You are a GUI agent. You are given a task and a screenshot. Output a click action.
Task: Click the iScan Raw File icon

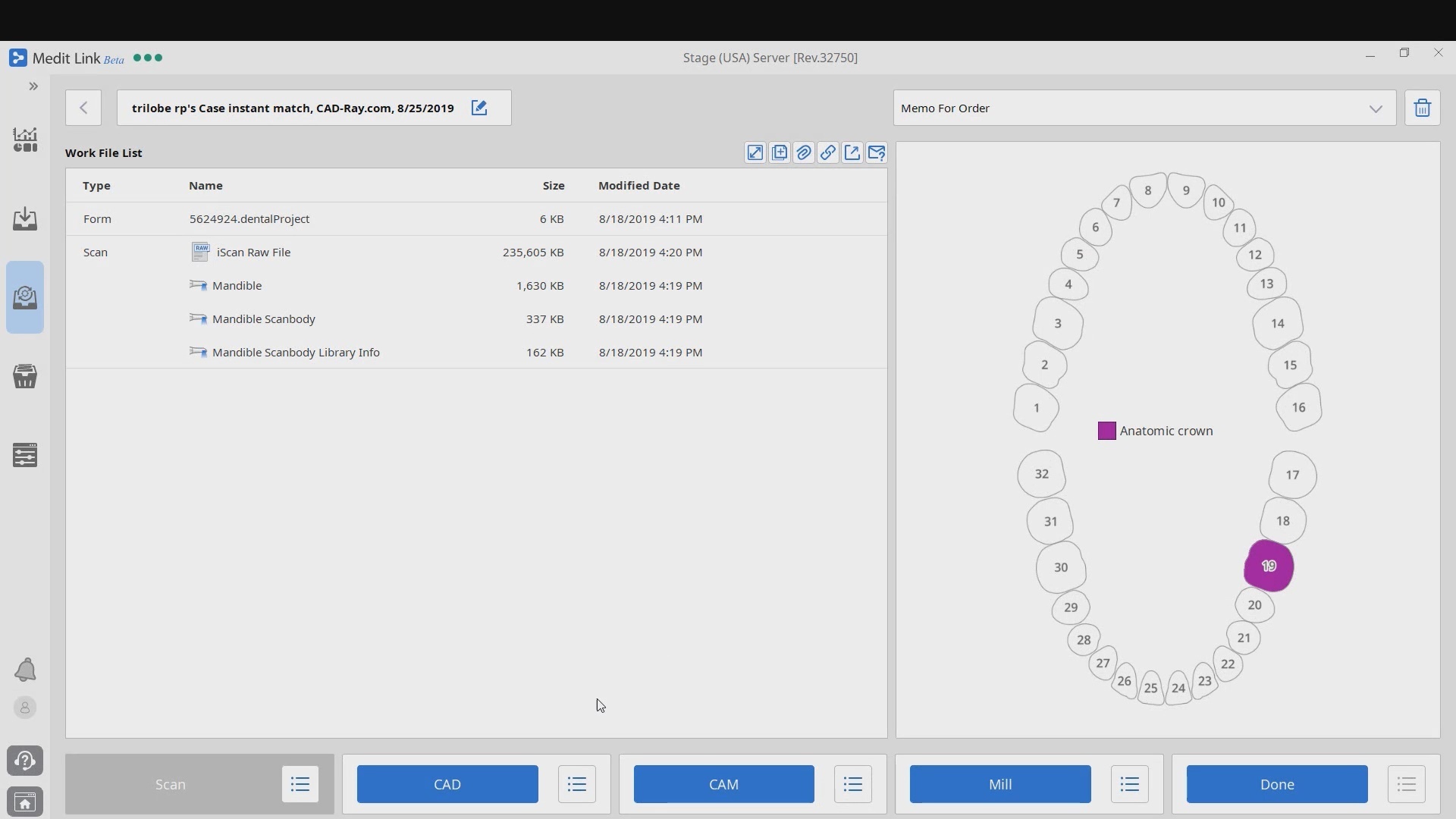(x=199, y=252)
